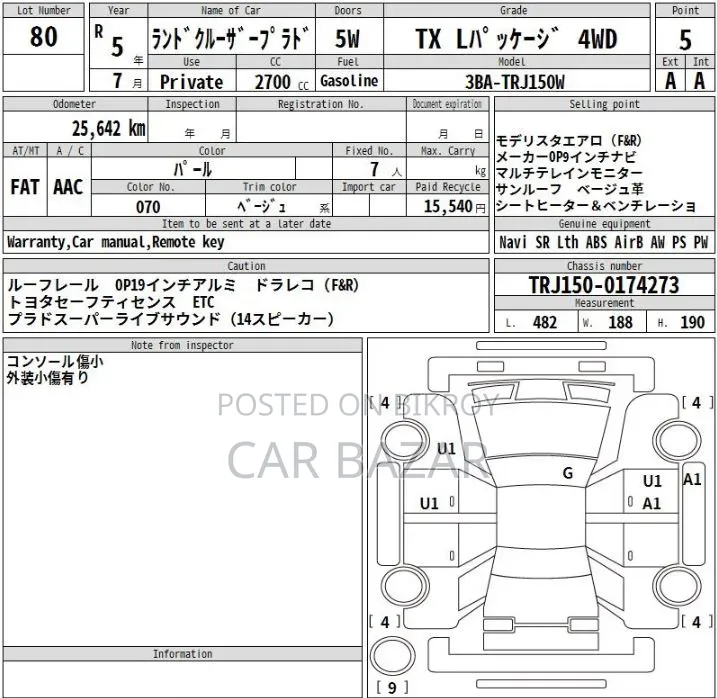This screenshot has width=717, height=698.
Task: Click the grade text TX L package 4WD
Action: (x=516, y=39)
